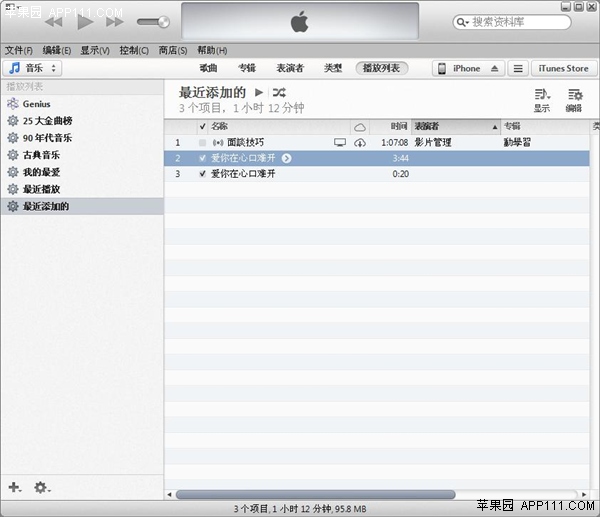
Task: Click the 显示 view options icon
Action: click(x=541, y=95)
